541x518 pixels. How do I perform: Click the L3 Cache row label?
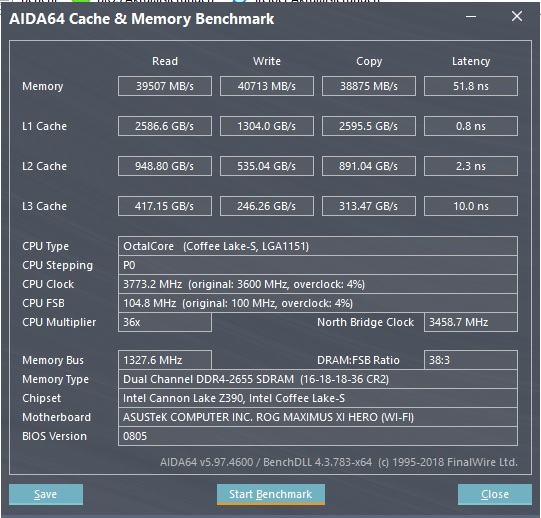tap(44, 206)
